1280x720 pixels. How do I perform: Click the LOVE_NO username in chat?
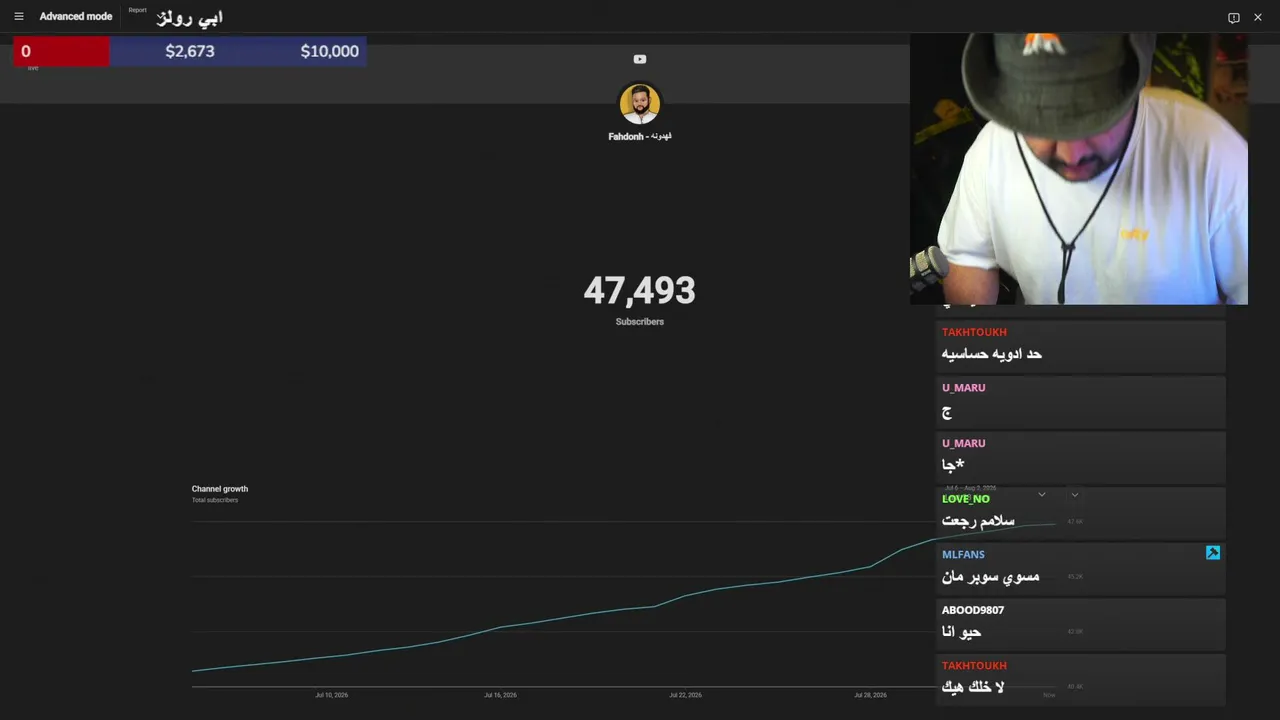(x=966, y=499)
